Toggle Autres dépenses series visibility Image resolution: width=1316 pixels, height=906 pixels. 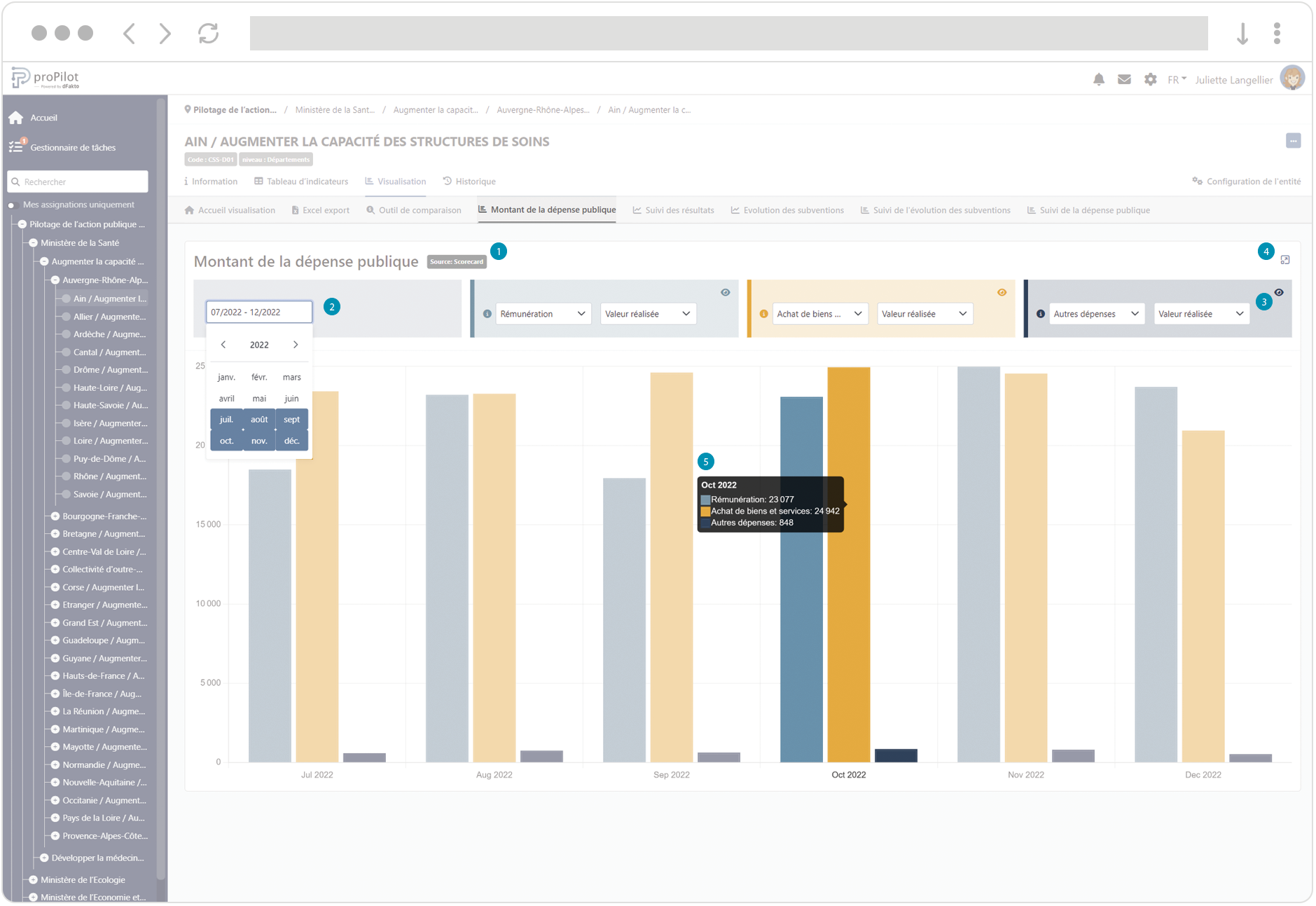(1279, 293)
